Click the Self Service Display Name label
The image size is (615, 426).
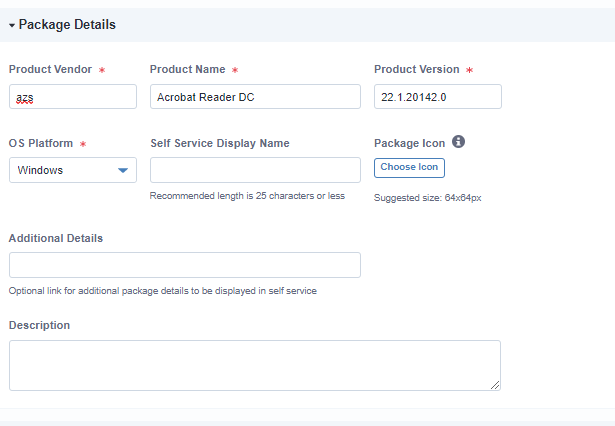(219, 143)
